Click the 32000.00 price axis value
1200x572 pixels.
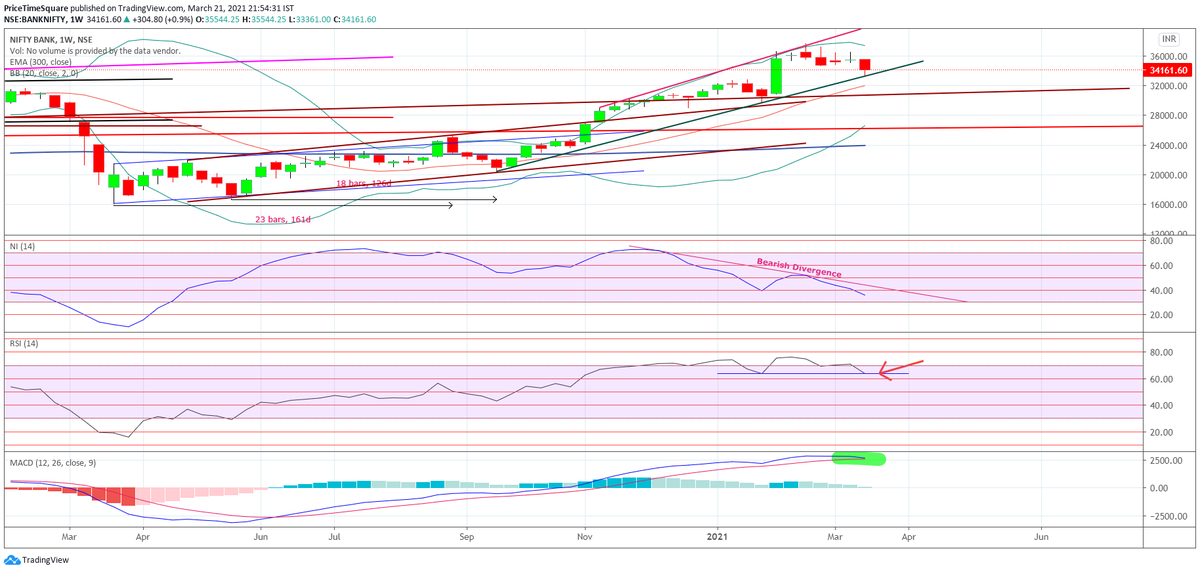point(1168,86)
